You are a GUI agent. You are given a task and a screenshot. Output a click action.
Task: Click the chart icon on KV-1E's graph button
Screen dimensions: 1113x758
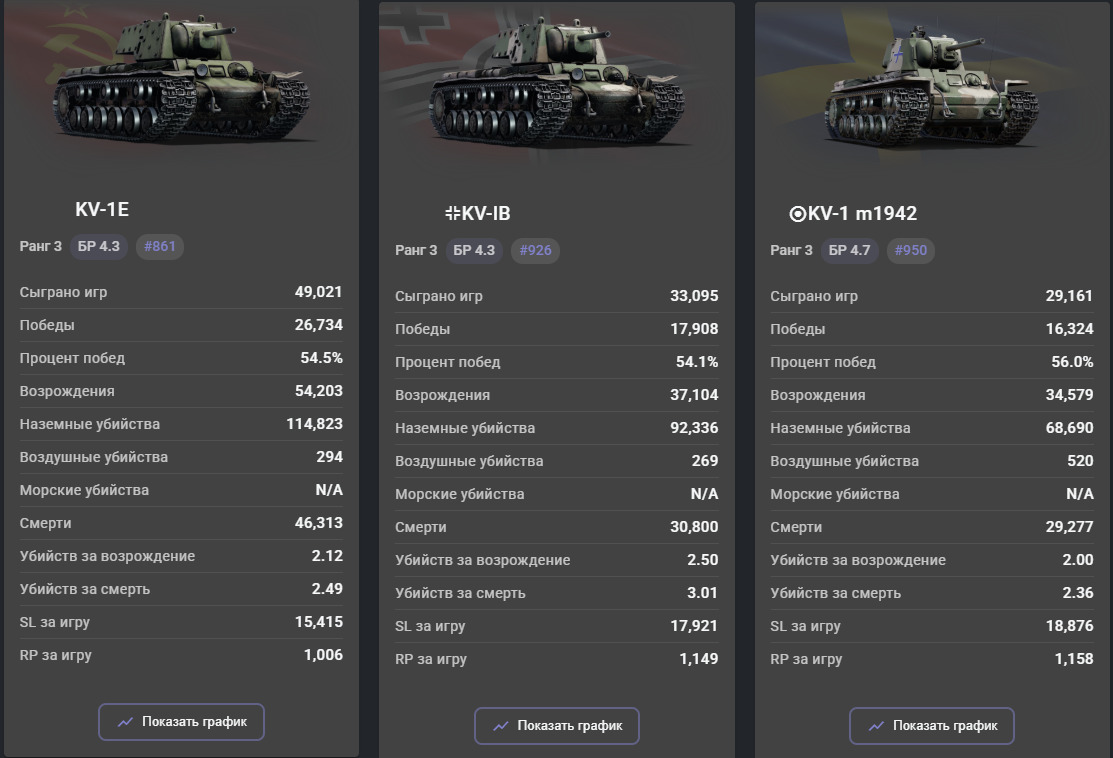(x=125, y=722)
